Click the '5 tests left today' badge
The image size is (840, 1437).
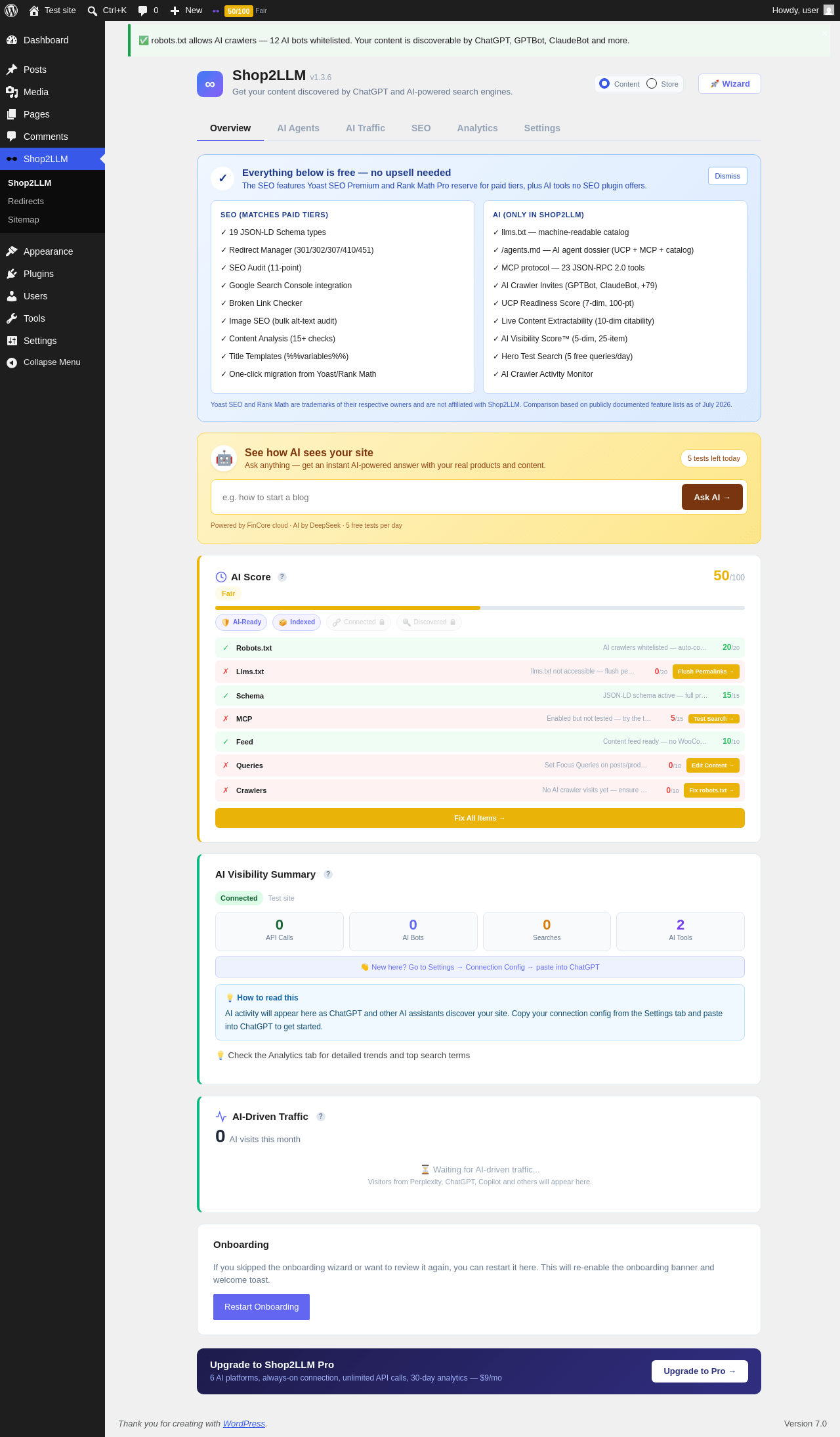(714, 458)
